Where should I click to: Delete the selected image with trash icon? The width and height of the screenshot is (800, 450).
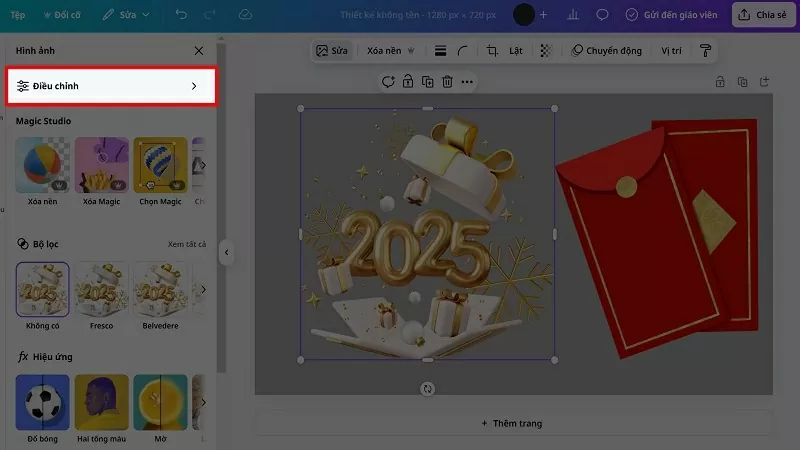(x=447, y=82)
